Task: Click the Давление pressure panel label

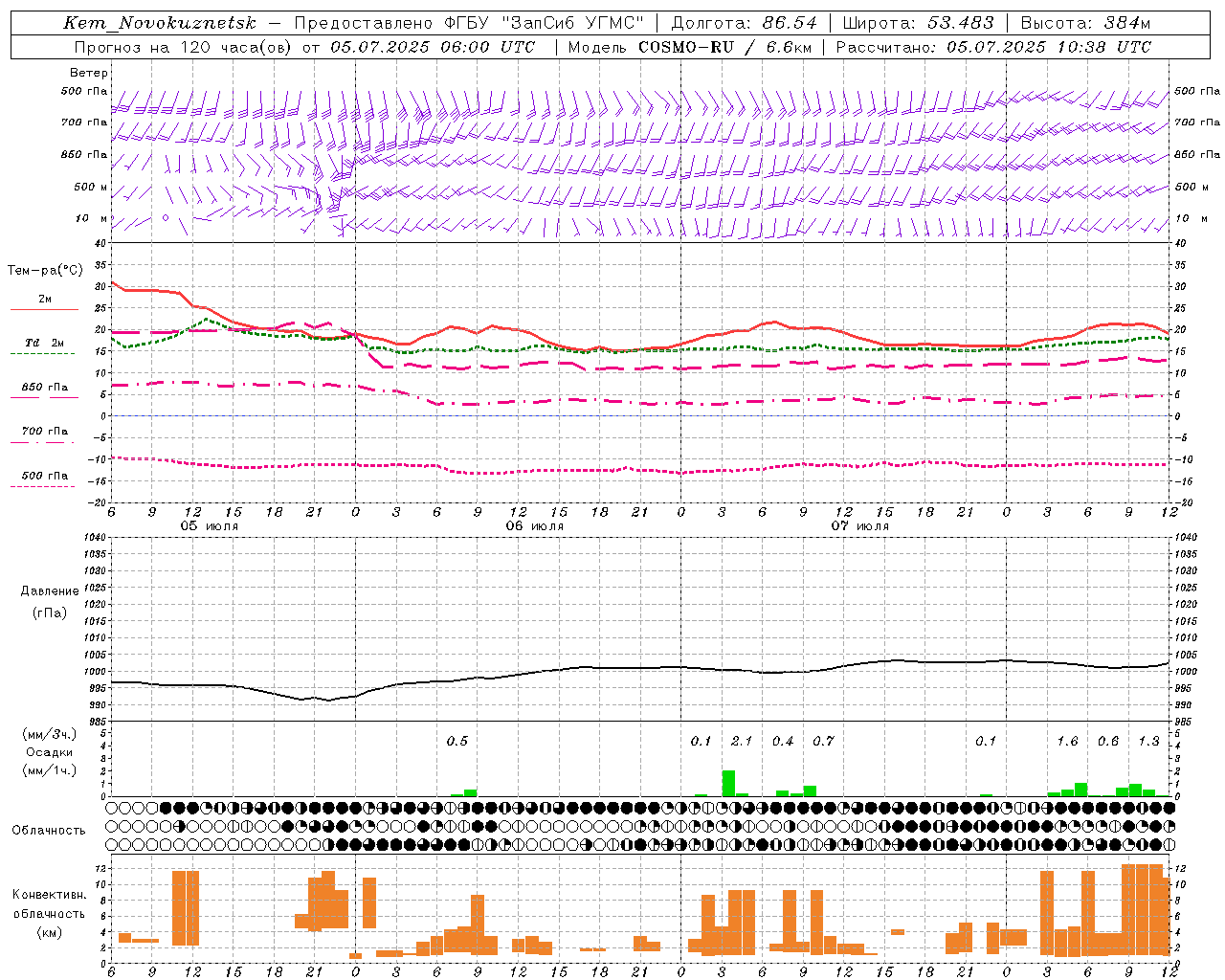Action: [x=50, y=591]
